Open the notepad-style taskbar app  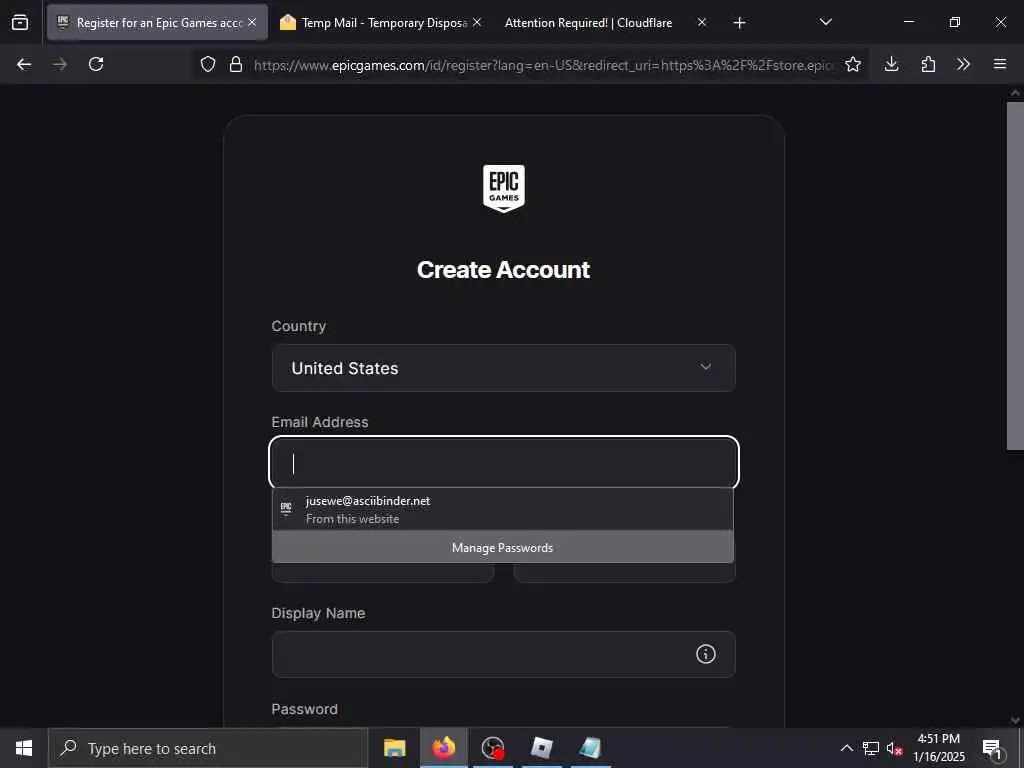coord(590,748)
